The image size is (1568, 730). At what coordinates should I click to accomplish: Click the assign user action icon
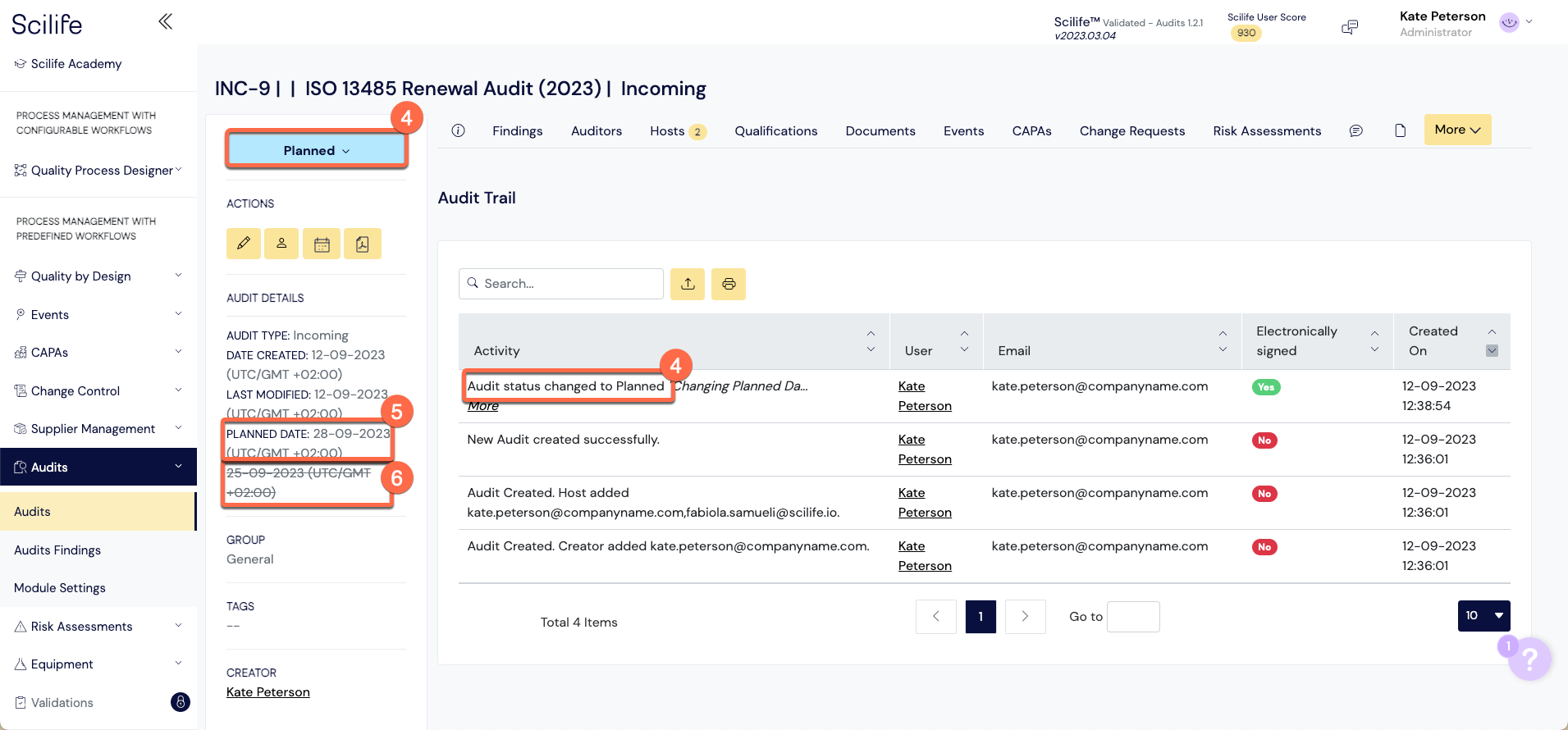[x=281, y=244]
